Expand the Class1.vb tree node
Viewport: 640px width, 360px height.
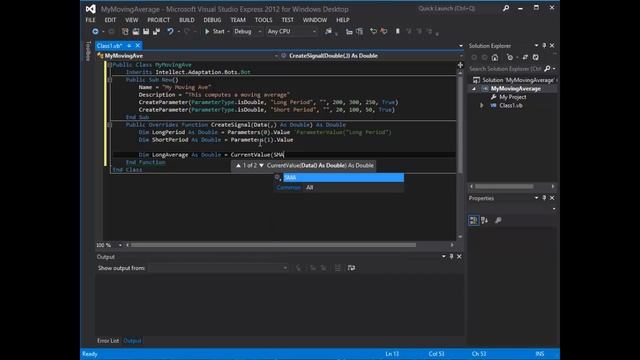coord(482,105)
